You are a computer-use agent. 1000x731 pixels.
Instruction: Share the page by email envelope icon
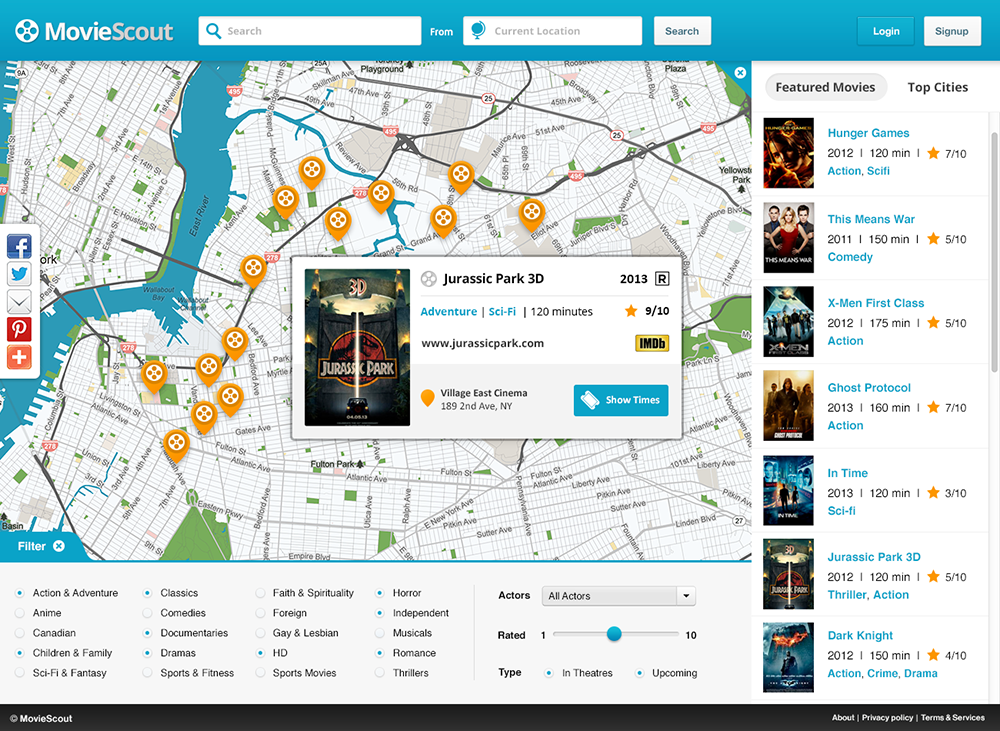tap(19, 302)
